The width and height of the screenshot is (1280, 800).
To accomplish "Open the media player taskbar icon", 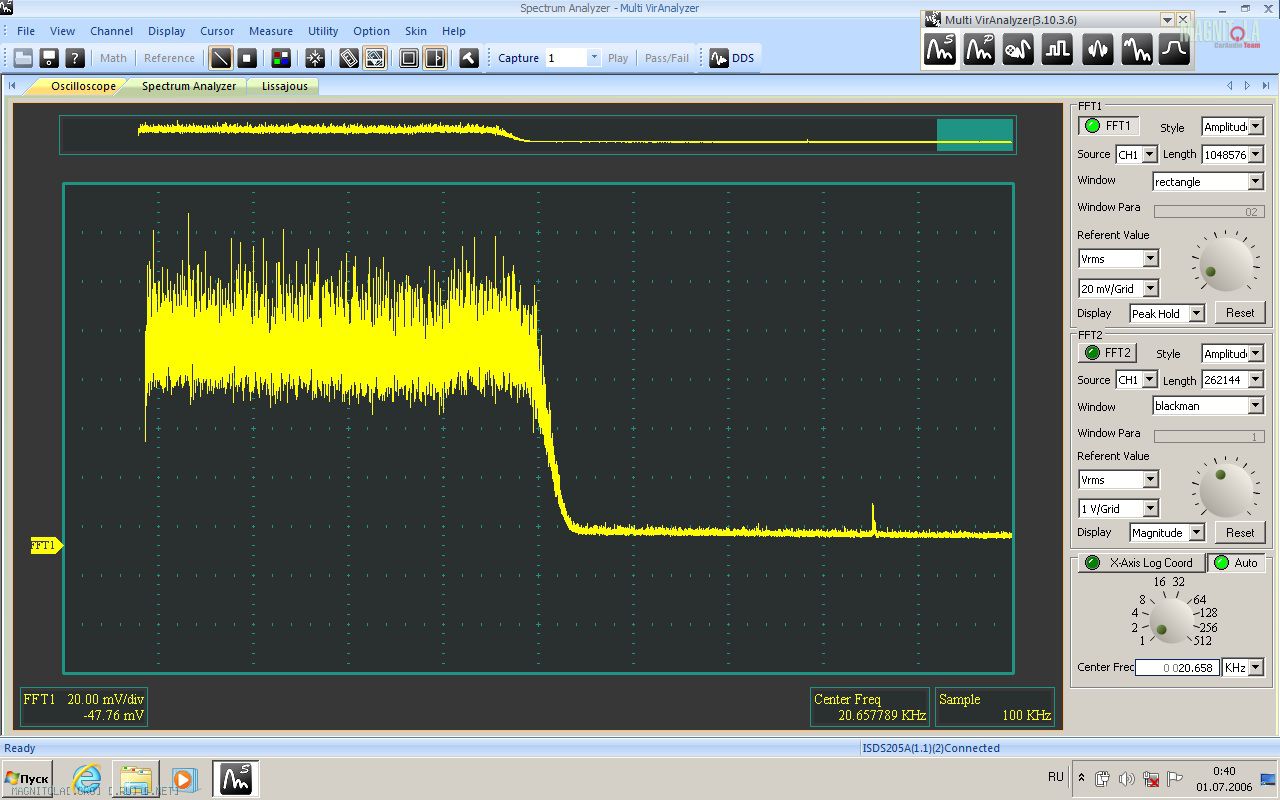I will point(183,778).
